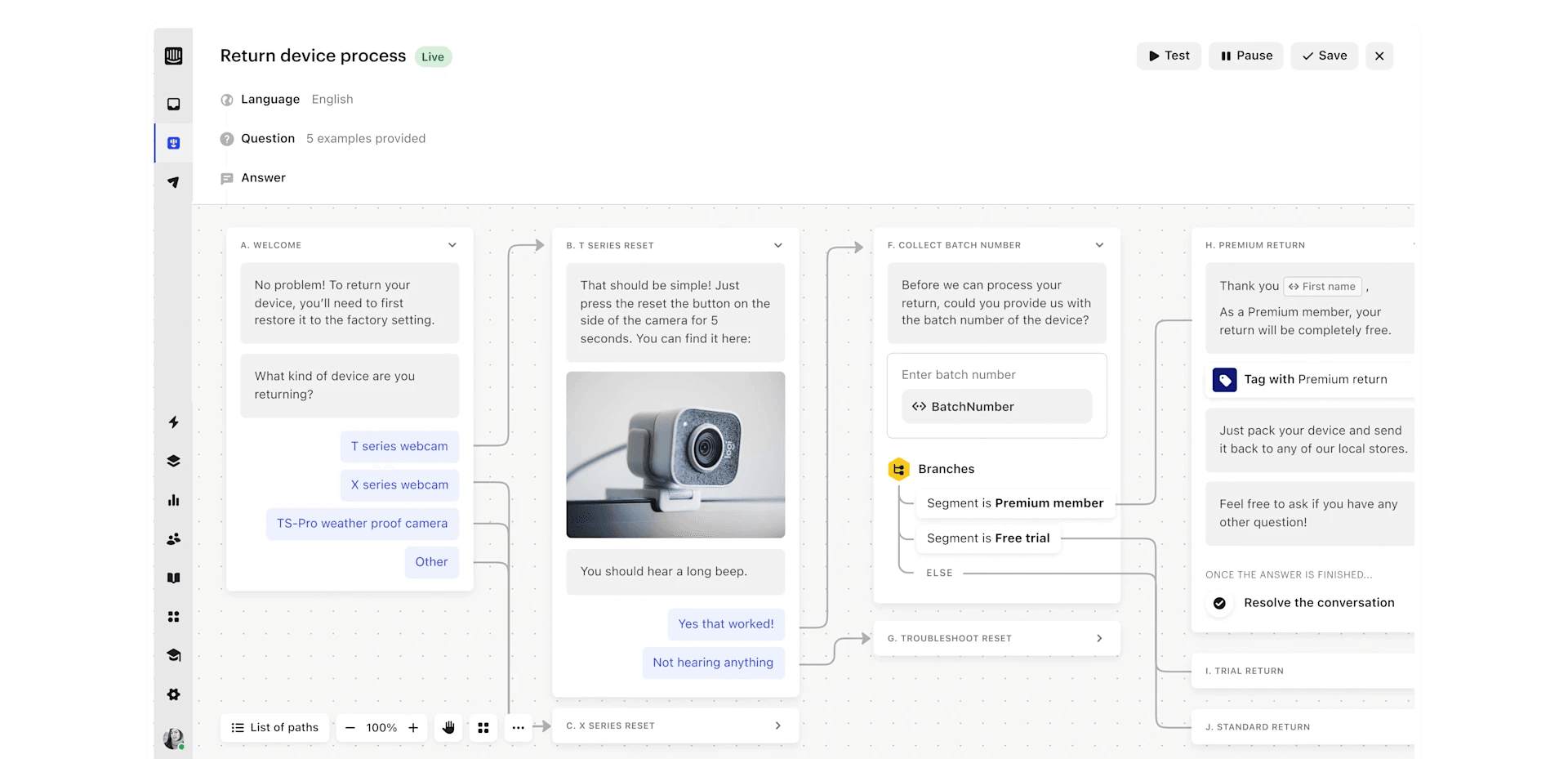Edit the You should hear a long beep message
Screen dimensions: 1568x759
(x=675, y=572)
